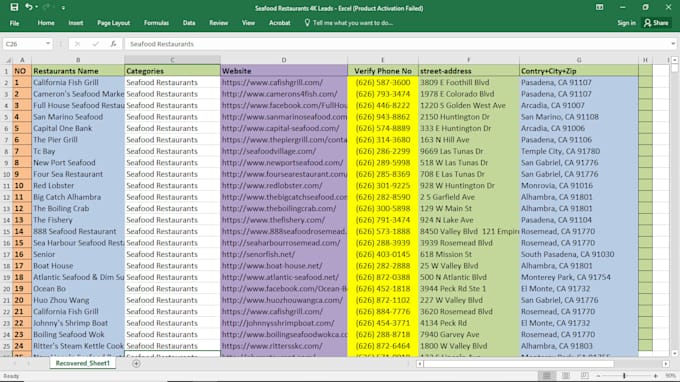Select column G header
680x382 pixels.
579,60
